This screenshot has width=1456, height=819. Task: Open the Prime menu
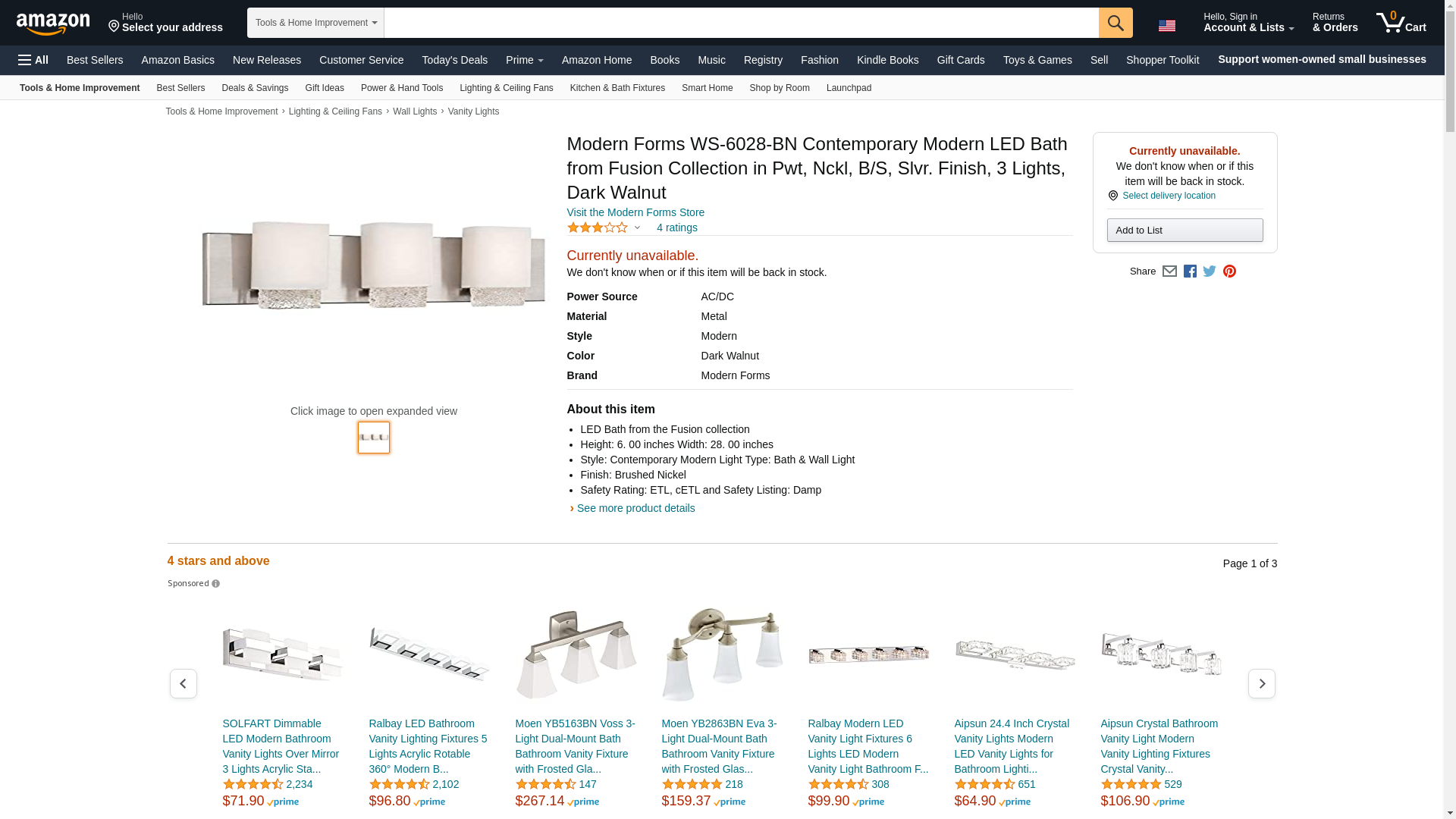point(524,60)
